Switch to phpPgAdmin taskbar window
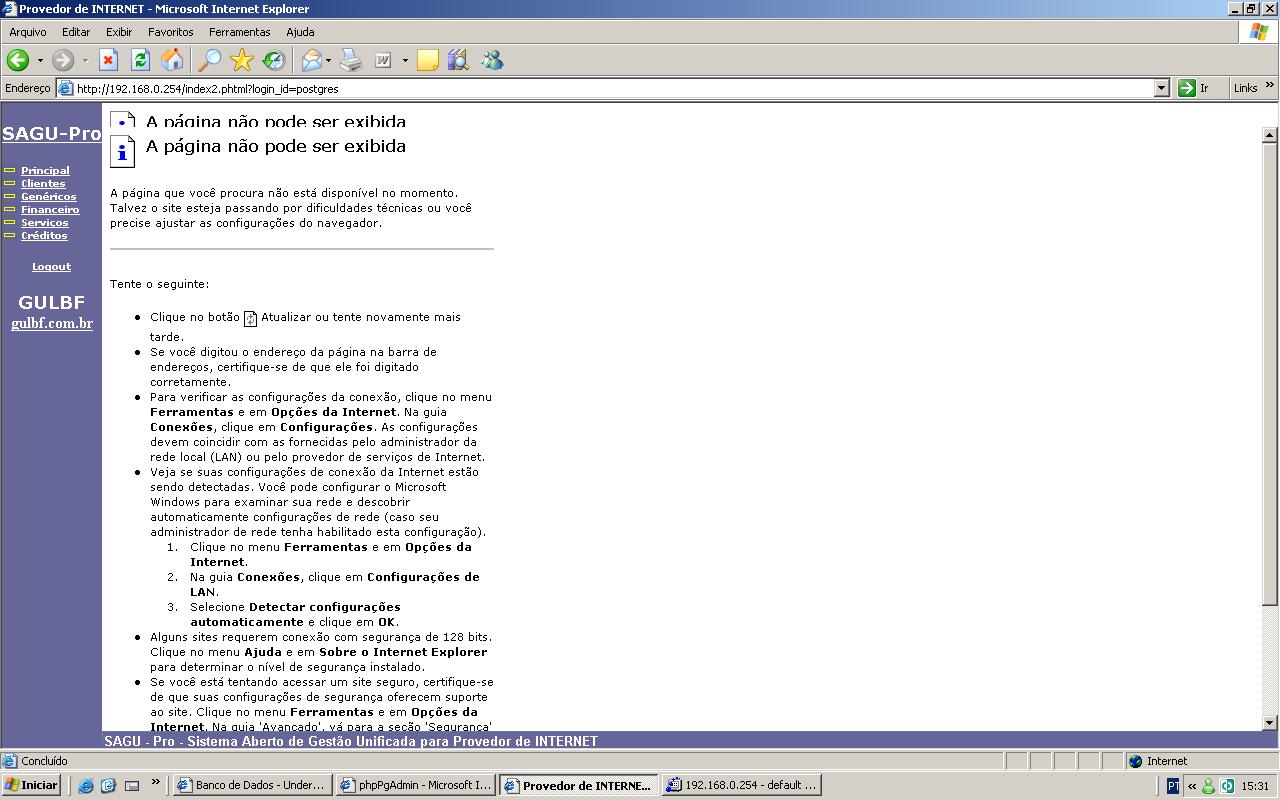This screenshot has width=1280, height=800. click(415, 785)
